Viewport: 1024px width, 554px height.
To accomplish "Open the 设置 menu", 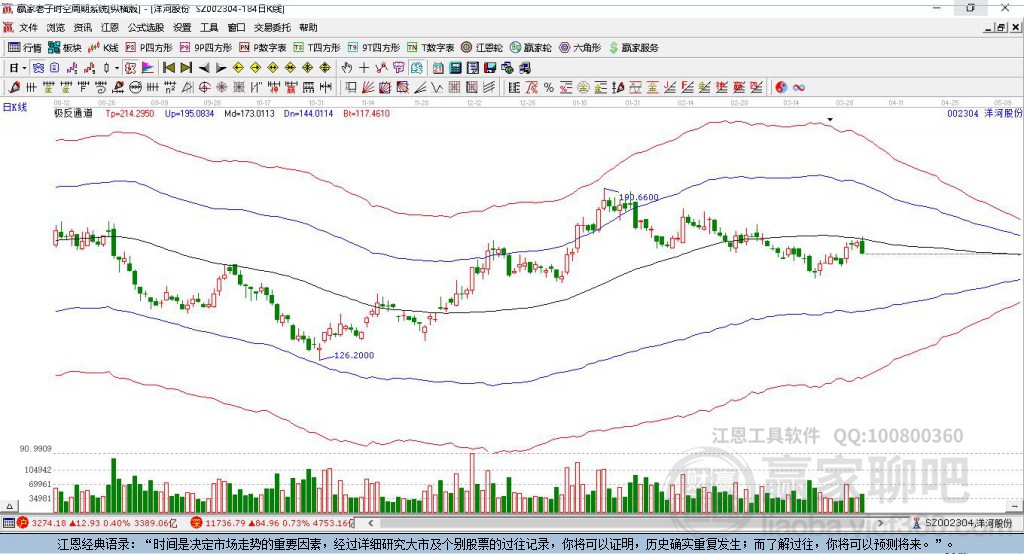I will [x=182, y=27].
